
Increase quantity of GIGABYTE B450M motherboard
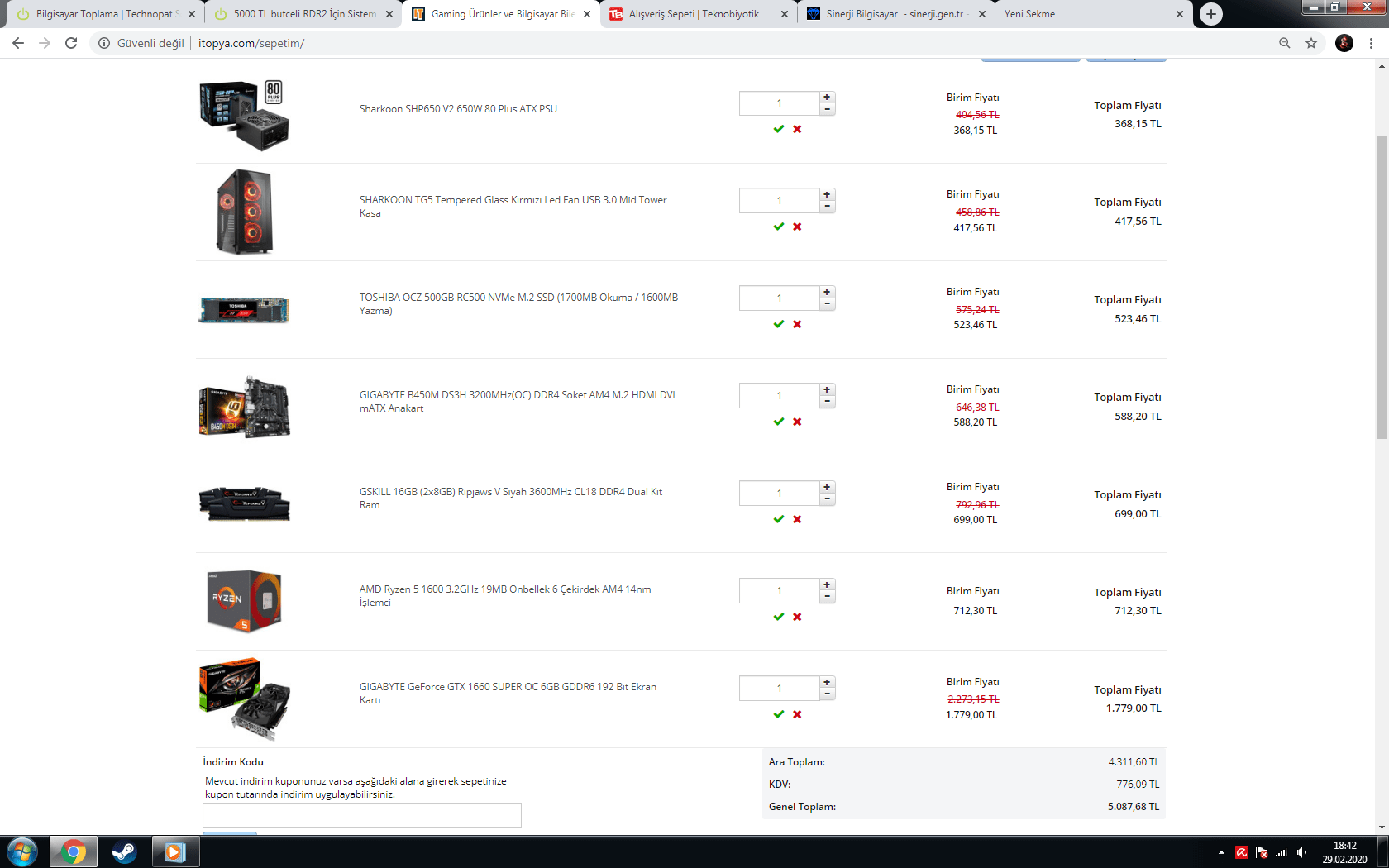click(x=827, y=389)
